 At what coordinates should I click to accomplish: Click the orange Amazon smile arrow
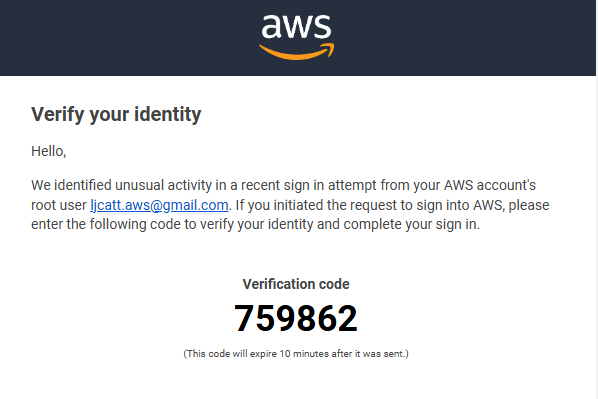[x=296, y=52]
